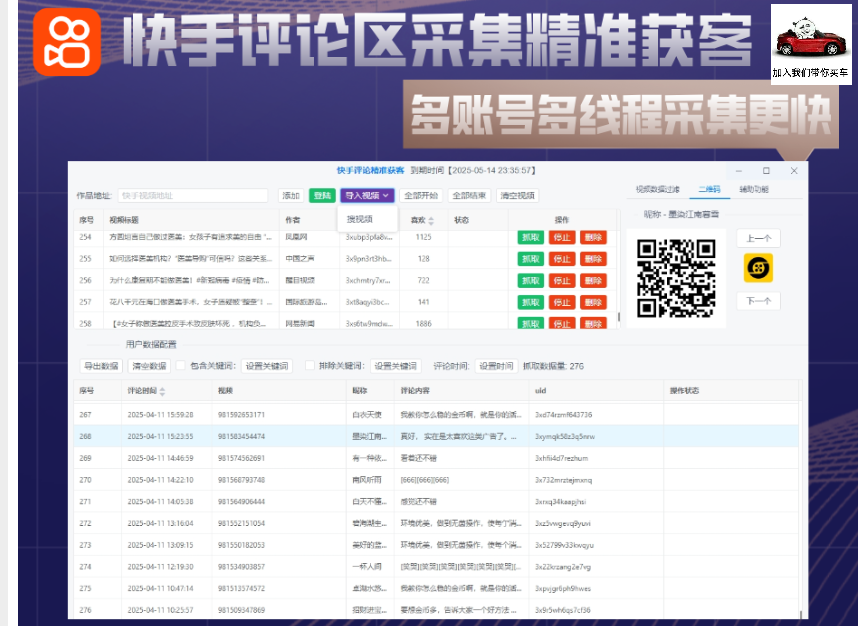Select uid 3xz5vwgevq9yuvi

pyautogui.click(x=563, y=524)
